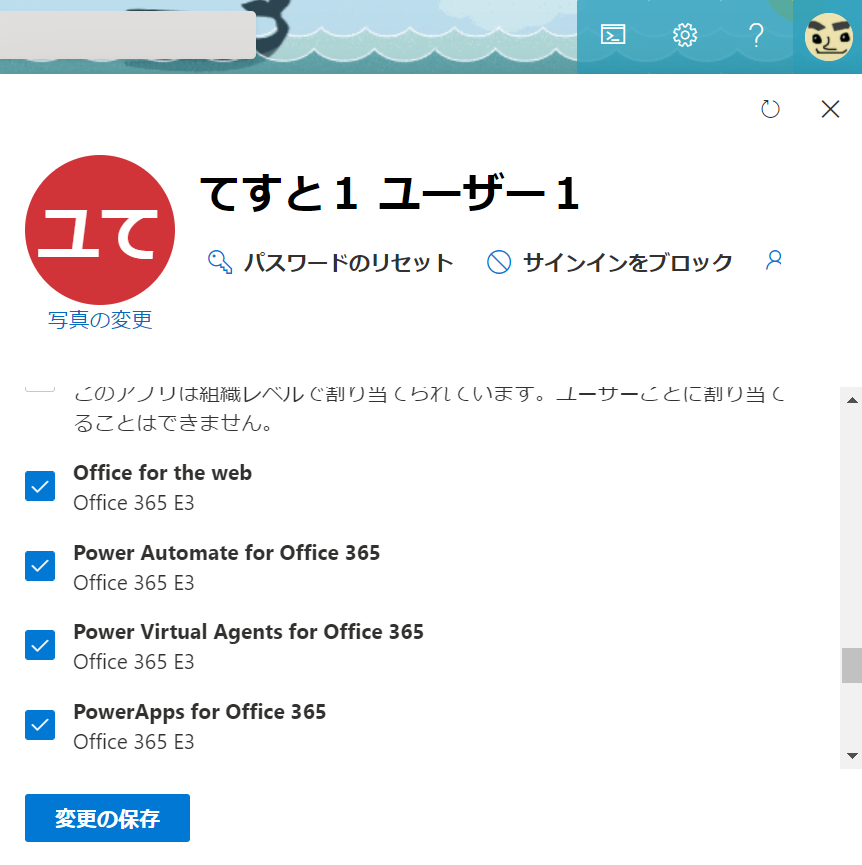Click Office 365 E3 under Office for the web
The width and height of the screenshot is (862, 865).
pyautogui.click(x=134, y=503)
